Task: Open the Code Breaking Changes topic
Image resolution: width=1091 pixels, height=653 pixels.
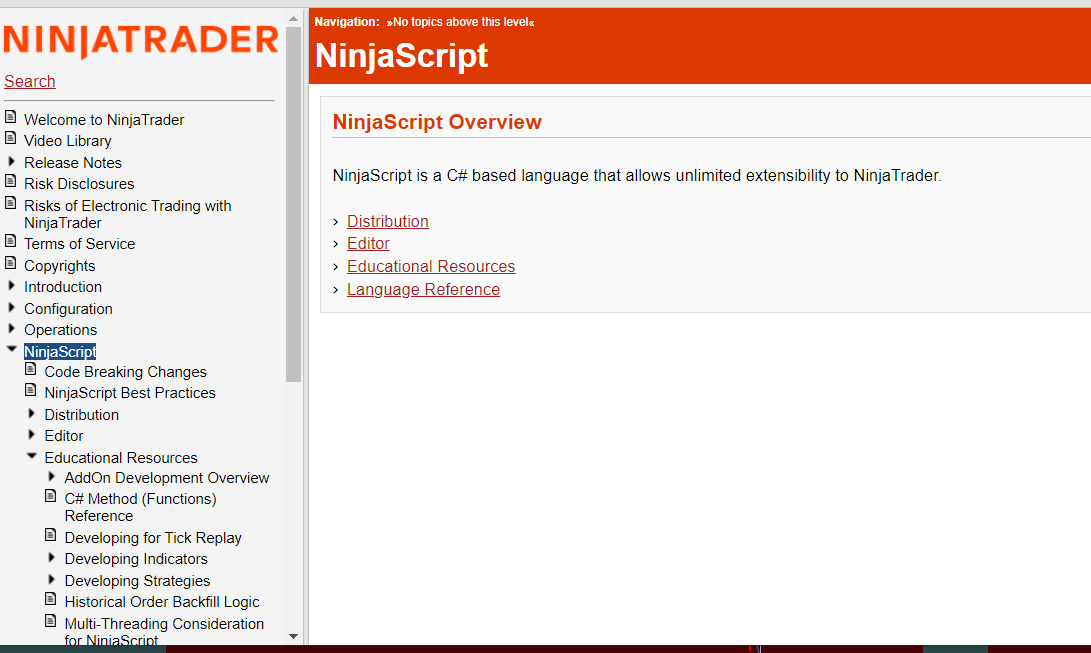Action: click(125, 372)
